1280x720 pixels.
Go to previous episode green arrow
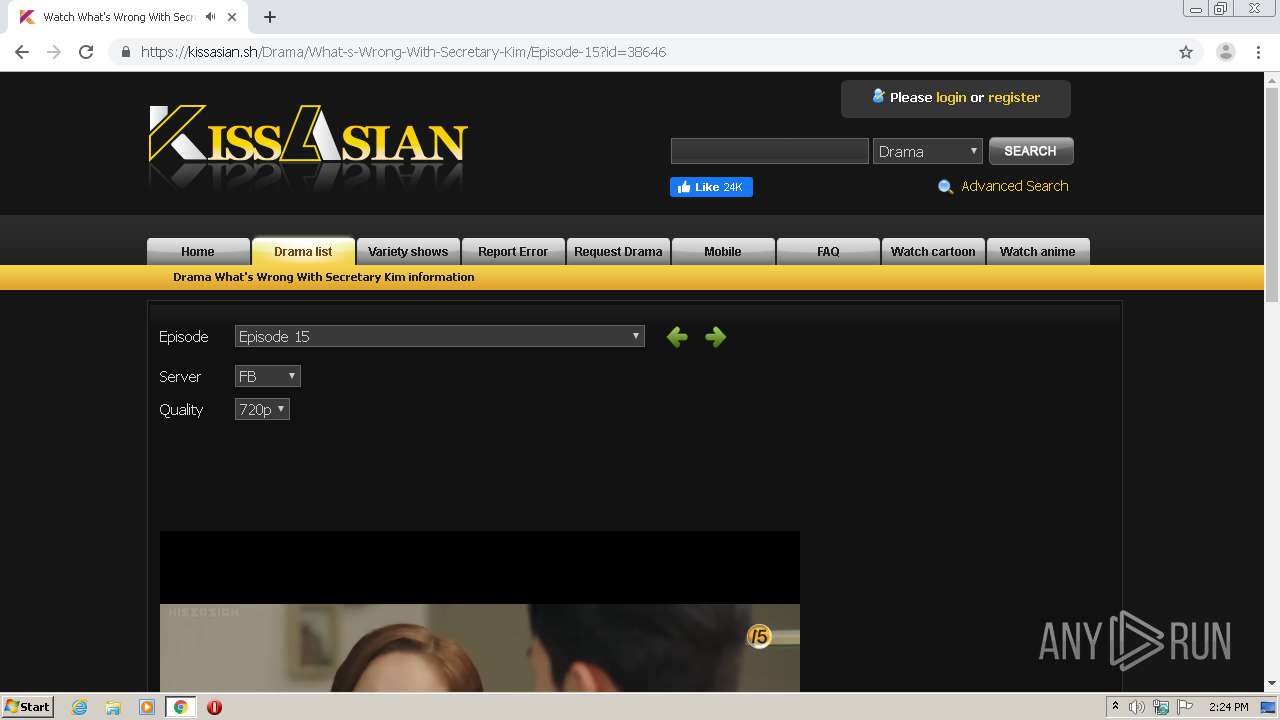click(x=677, y=337)
